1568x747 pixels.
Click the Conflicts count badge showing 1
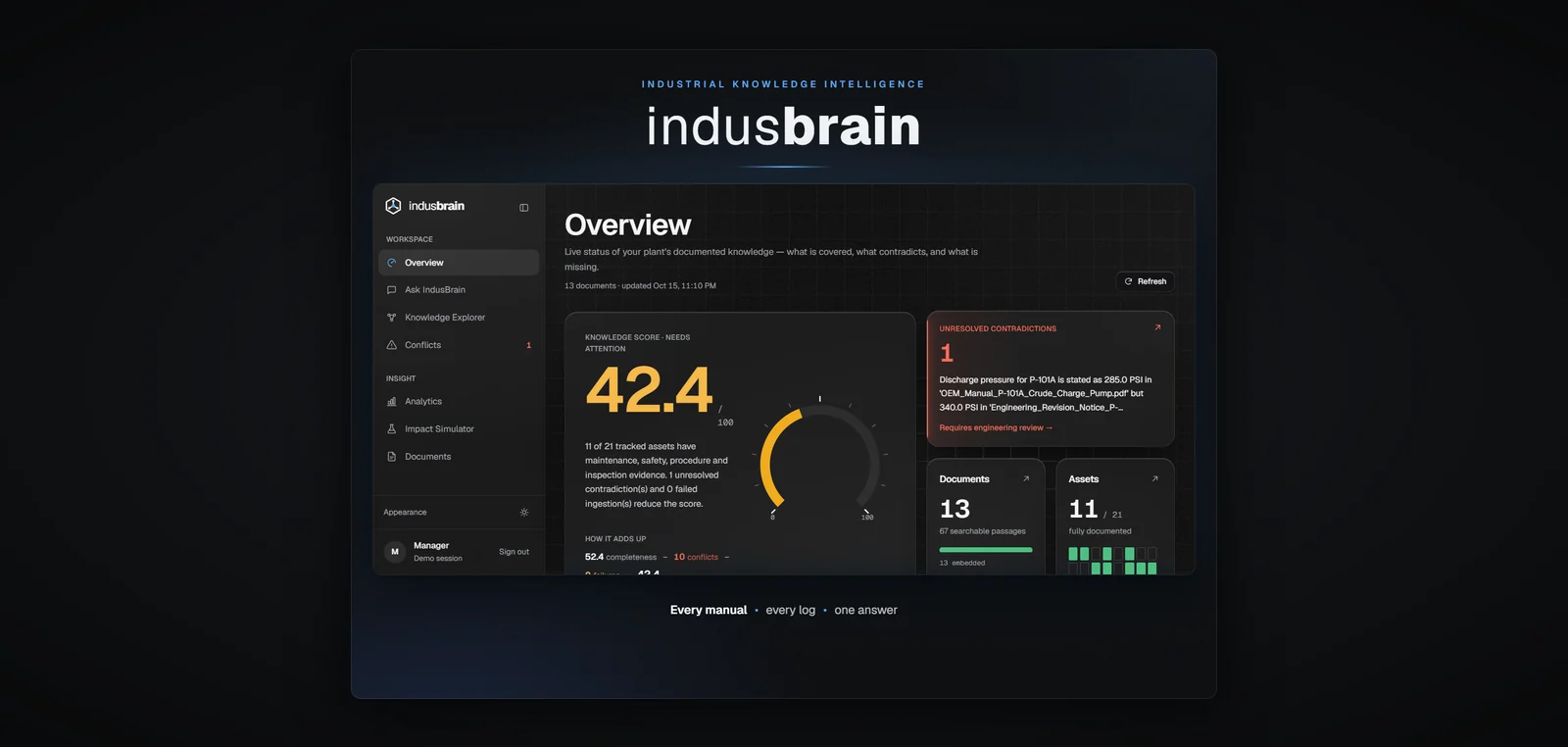[529, 345]
